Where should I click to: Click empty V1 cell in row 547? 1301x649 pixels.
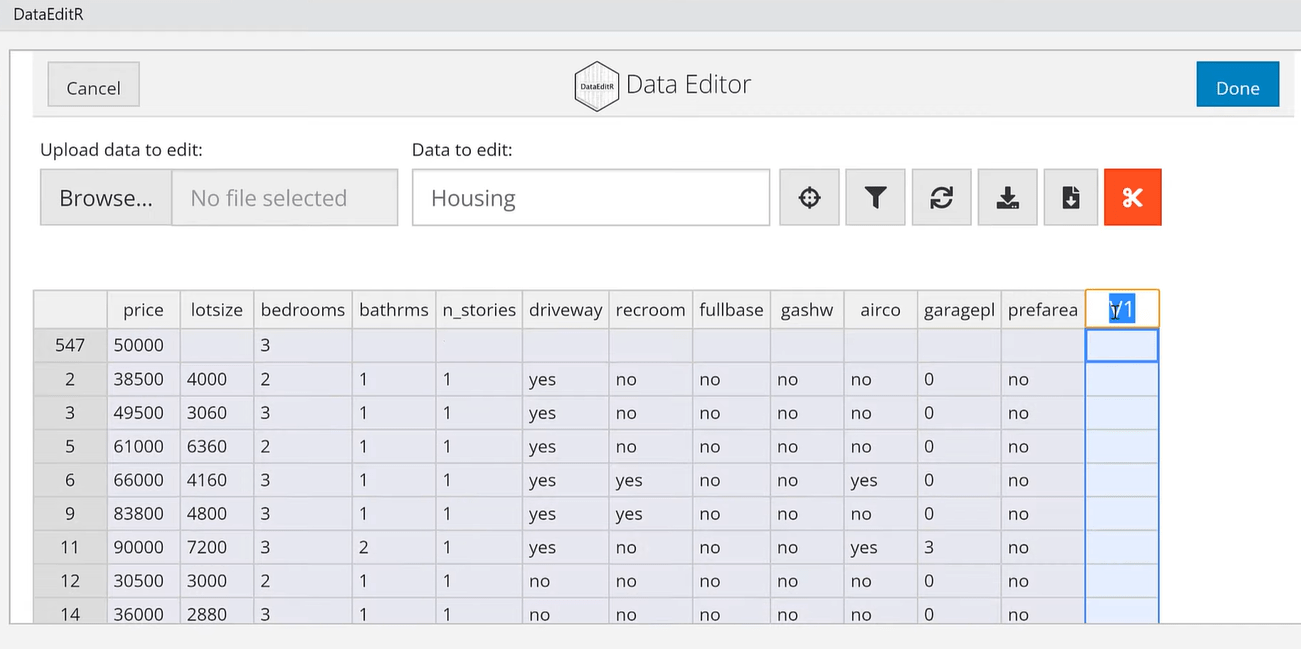[1122, 345]
